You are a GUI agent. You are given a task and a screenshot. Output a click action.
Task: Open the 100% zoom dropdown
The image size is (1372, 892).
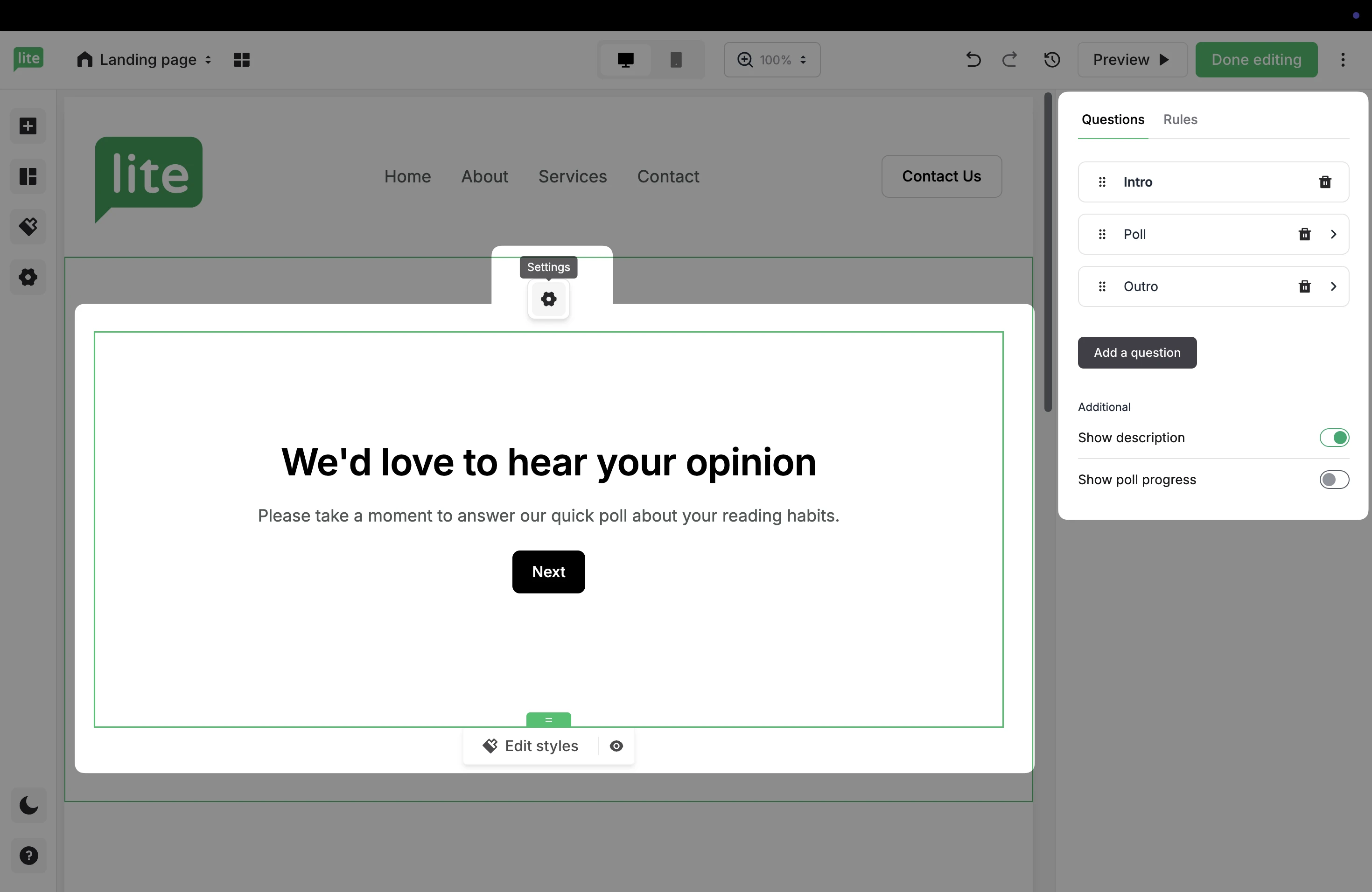[x=772, y=60]
